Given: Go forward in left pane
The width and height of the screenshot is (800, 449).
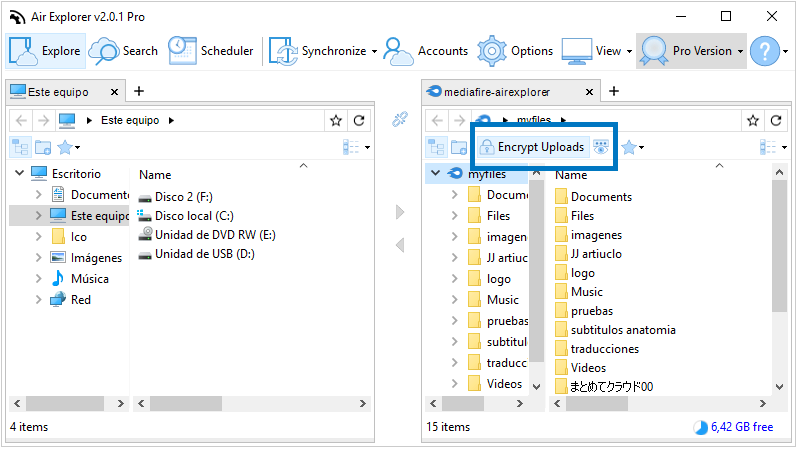Looking at the screenshot, I should coord(44,120).
